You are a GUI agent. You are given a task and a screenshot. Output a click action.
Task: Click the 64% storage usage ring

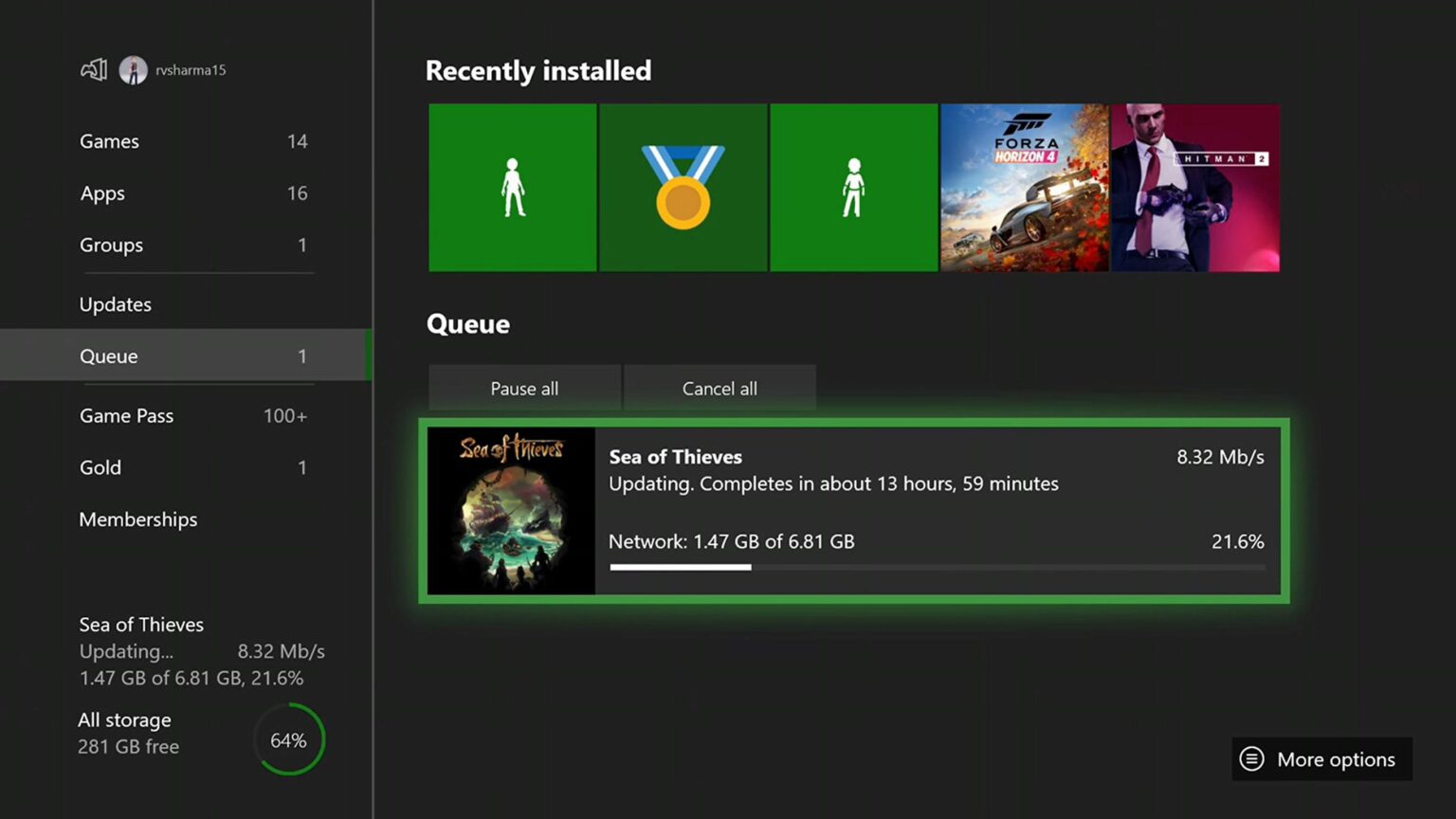click(x=289, y=739)
